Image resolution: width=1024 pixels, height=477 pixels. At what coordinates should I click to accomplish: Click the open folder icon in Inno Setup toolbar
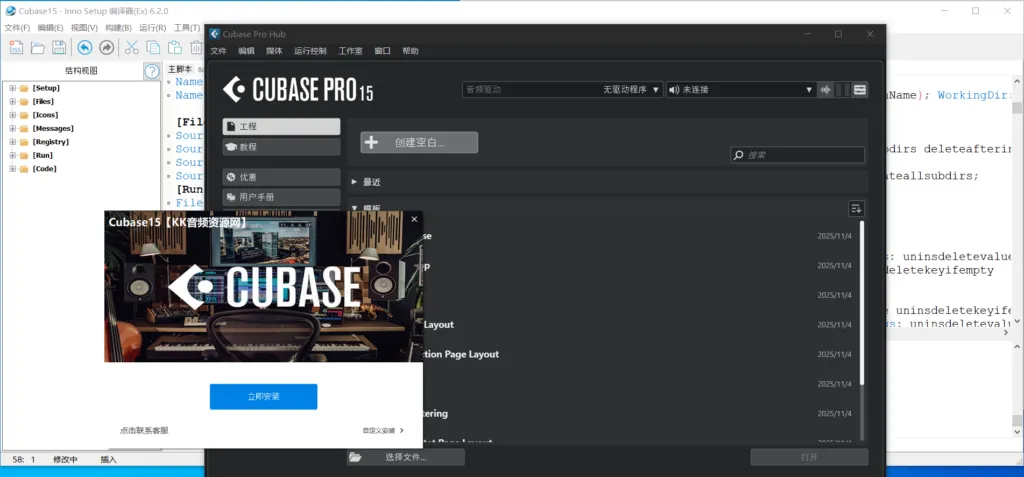[38, 47]
